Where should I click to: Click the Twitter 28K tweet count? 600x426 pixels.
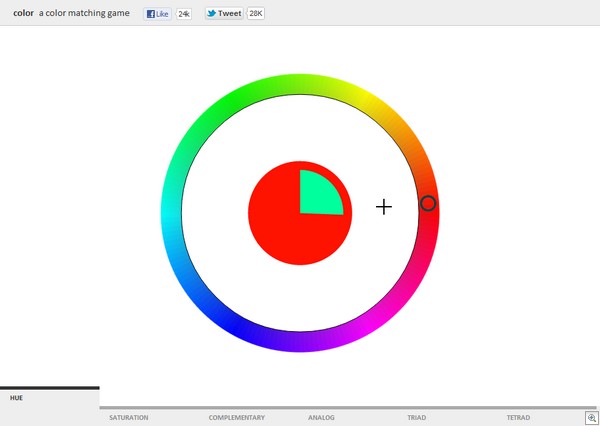coord(256,14)
